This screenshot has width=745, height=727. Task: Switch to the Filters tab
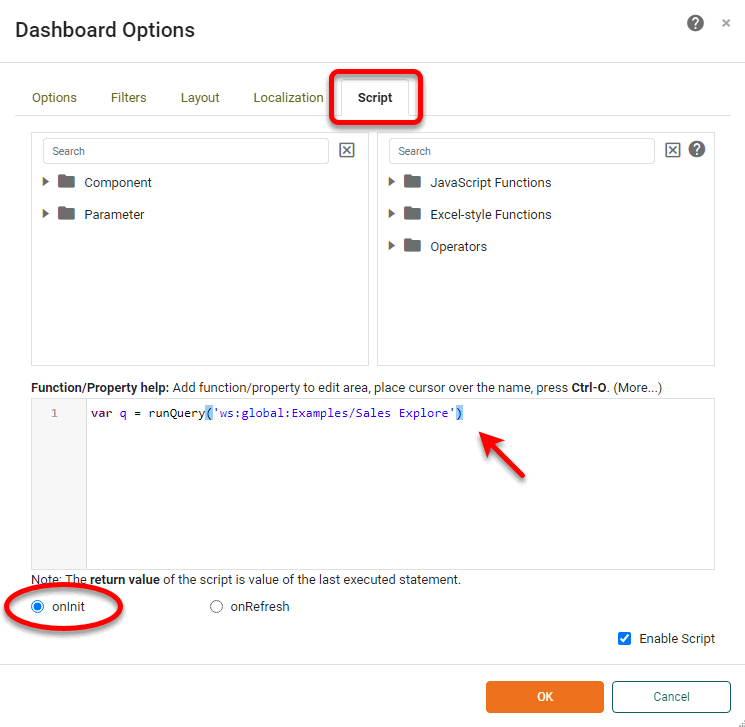128,97
